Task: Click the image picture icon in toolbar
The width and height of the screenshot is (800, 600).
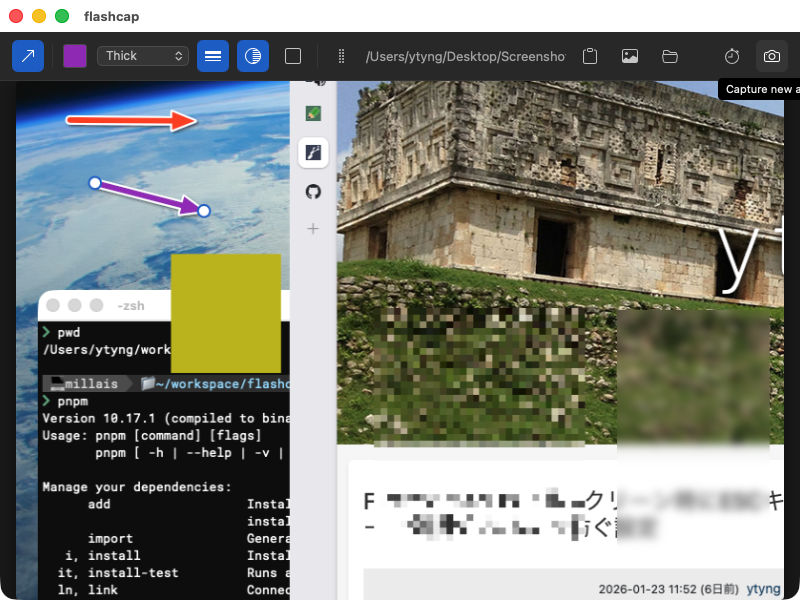Action: (x=630, y=56)
